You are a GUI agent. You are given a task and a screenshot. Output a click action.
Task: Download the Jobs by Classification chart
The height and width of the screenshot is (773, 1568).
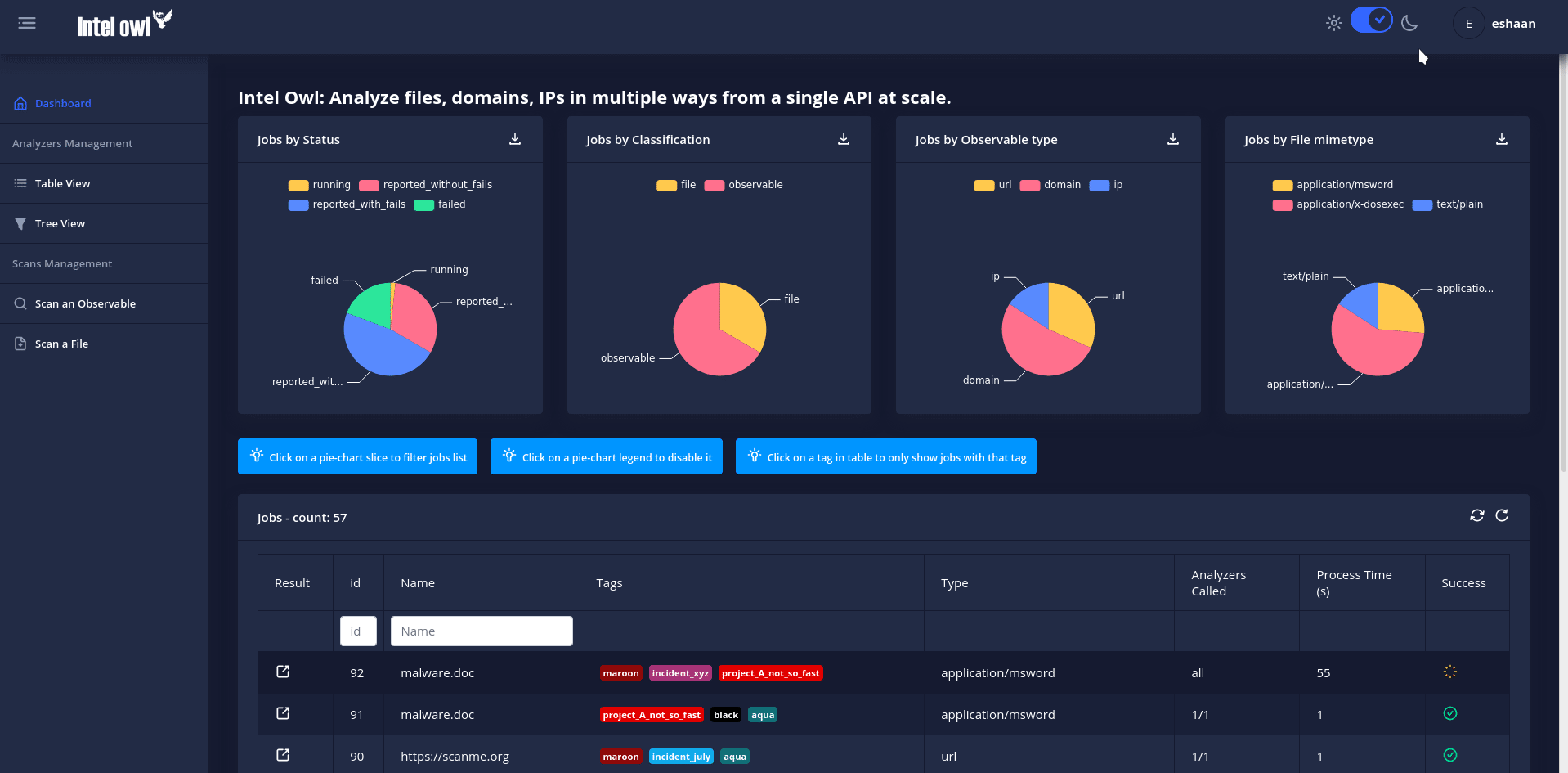(844, 139)
